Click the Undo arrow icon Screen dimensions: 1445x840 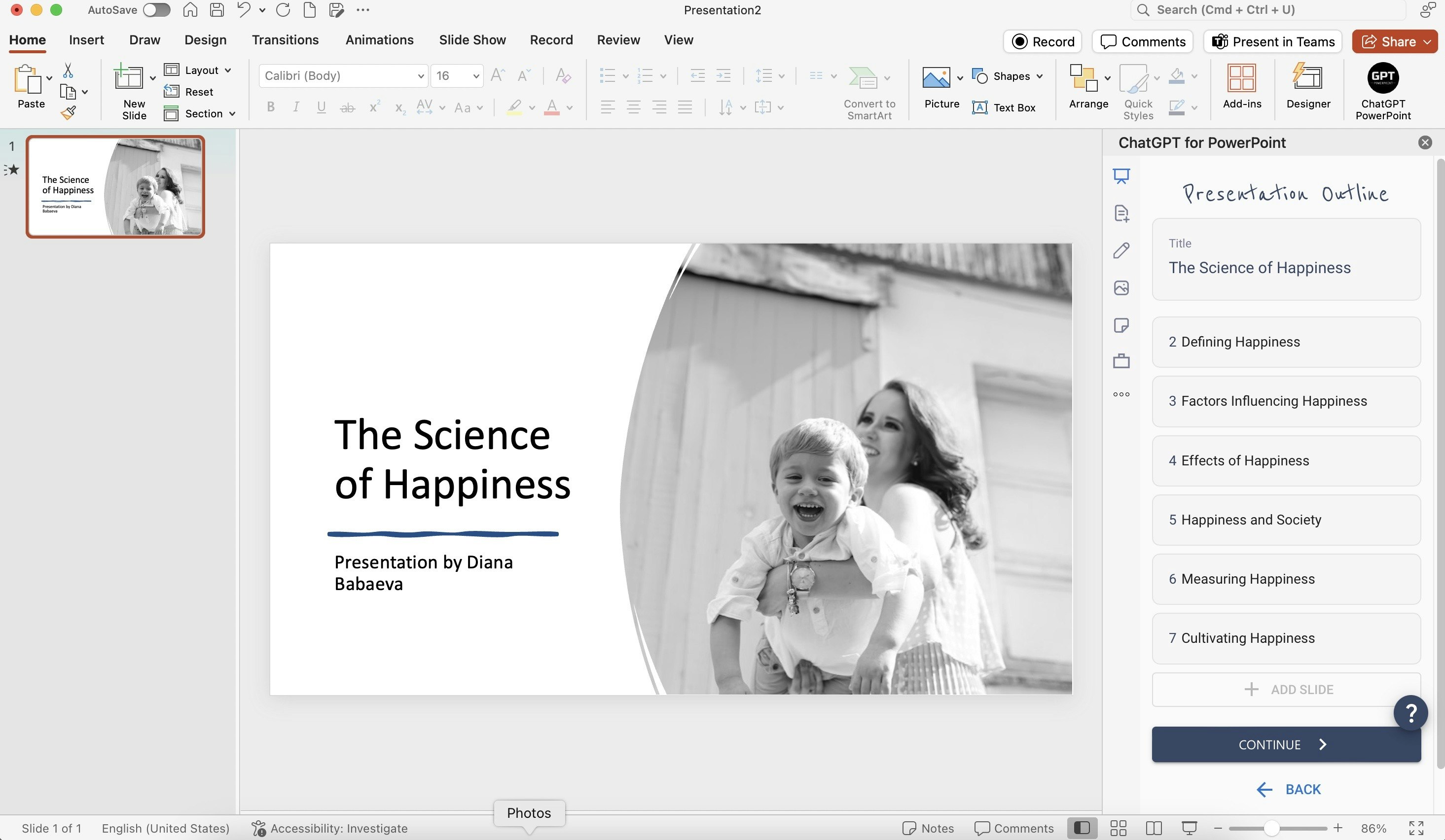(244, 10)
